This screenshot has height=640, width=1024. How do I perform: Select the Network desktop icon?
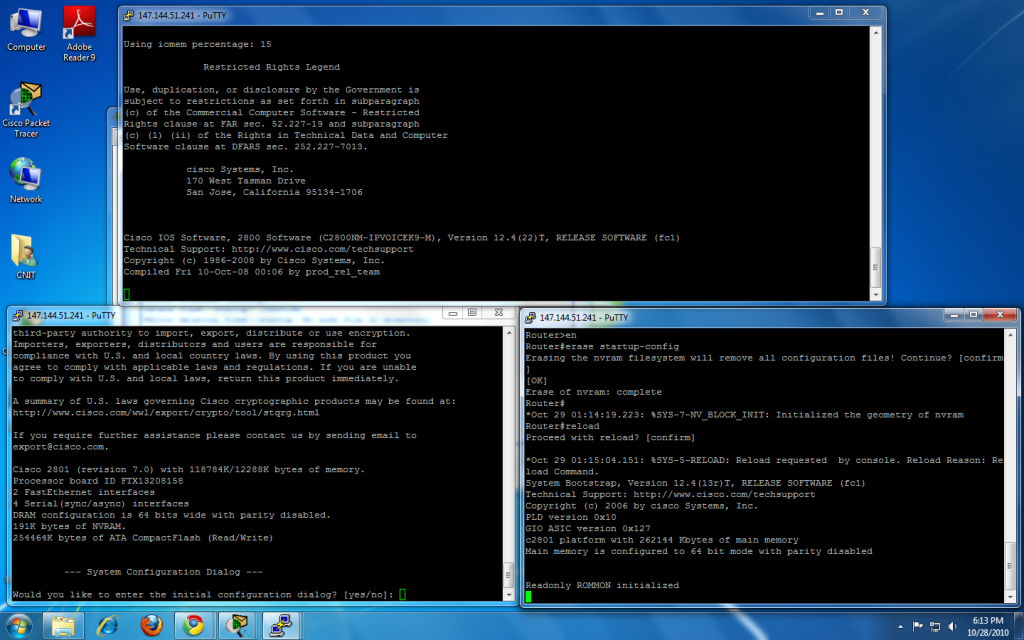(26, 178)
